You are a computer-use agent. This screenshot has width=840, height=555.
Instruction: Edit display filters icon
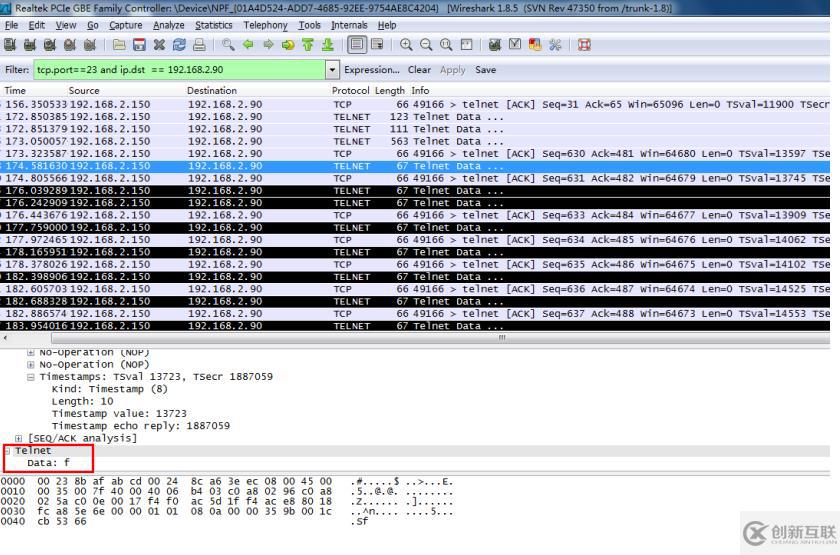click(x=515, y=45)
